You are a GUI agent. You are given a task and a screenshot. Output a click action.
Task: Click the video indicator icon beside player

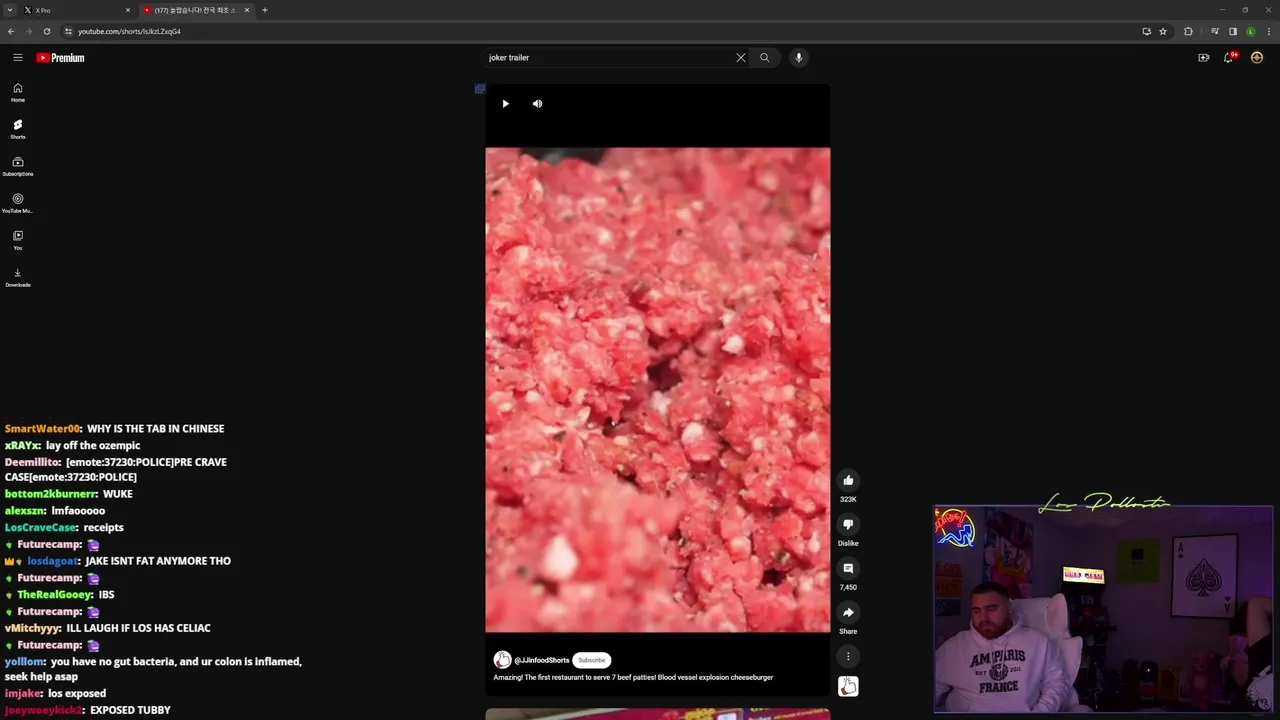point(480,89)
